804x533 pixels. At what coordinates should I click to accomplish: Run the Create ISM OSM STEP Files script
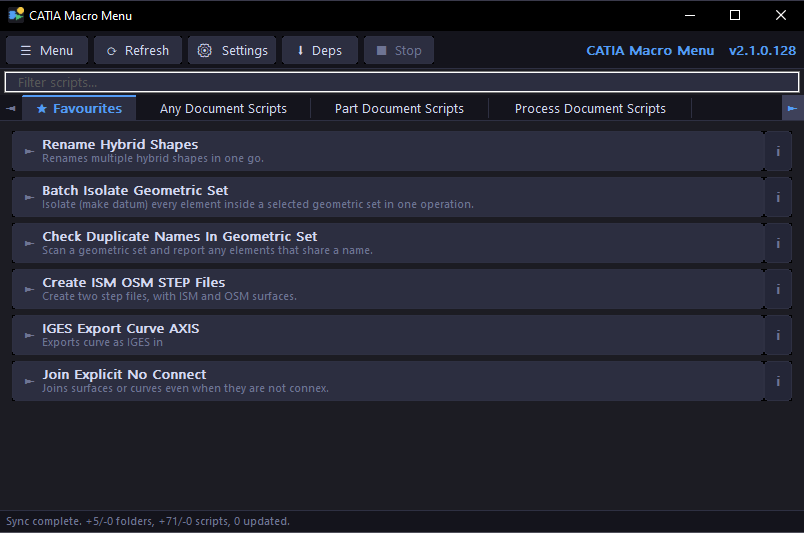click(388, 289)
